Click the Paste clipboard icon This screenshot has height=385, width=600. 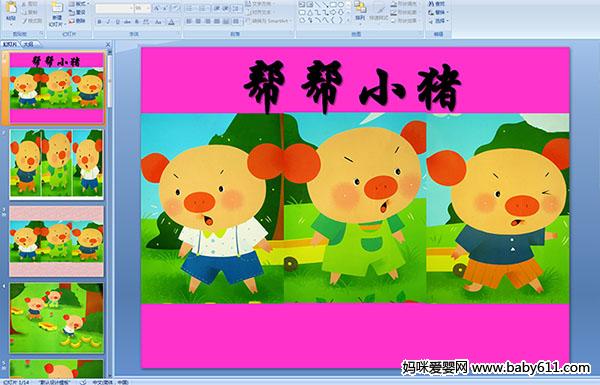tap(11, 12)
